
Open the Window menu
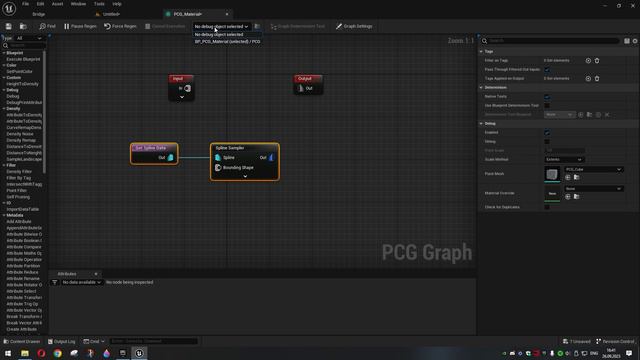[78, 4]
